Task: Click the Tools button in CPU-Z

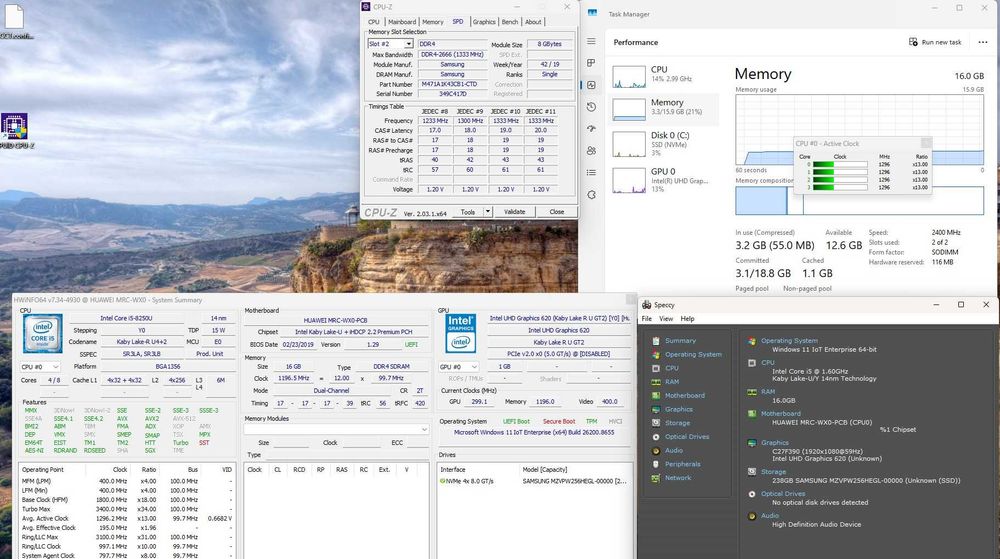Action: (467, 212)
